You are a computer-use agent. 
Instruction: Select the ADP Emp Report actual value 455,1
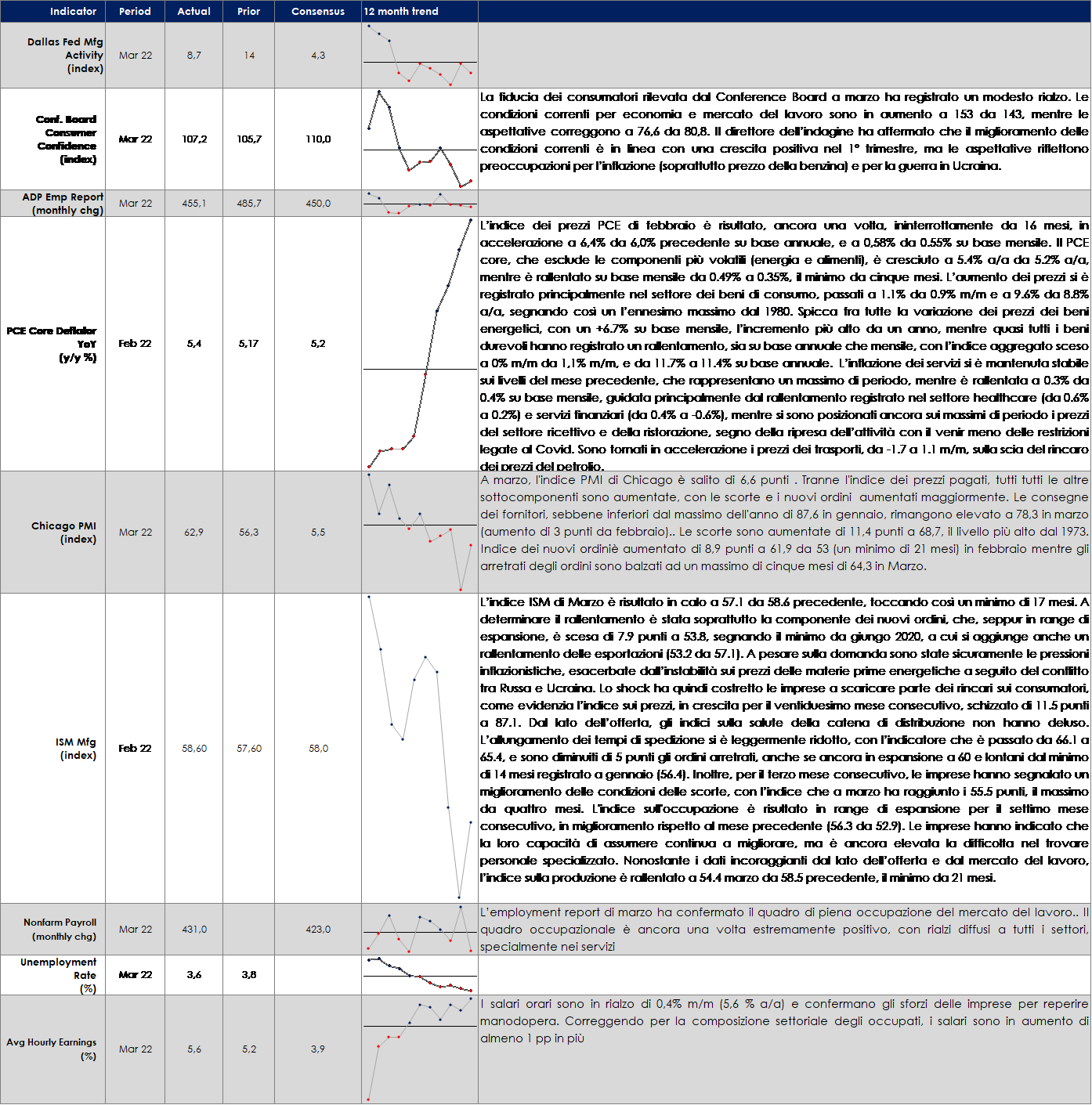pyautogui.click(x=193, y=204)
